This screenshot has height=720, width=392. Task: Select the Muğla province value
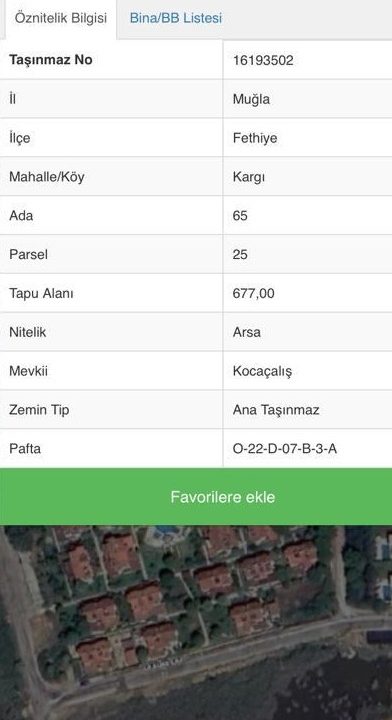[251, 99]
